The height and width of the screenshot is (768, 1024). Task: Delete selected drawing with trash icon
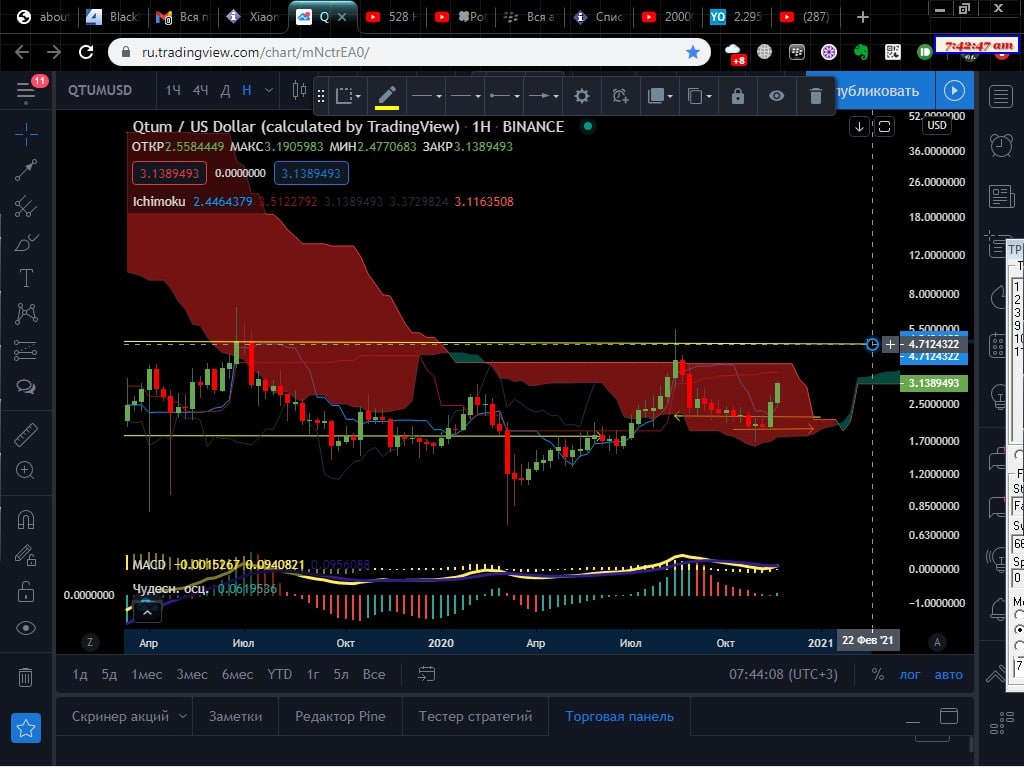click(815, 96)
